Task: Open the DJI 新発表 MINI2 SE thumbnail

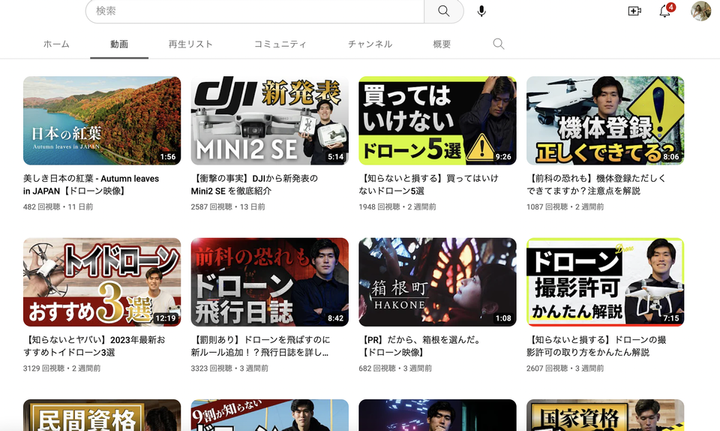Action: [270, 121]
